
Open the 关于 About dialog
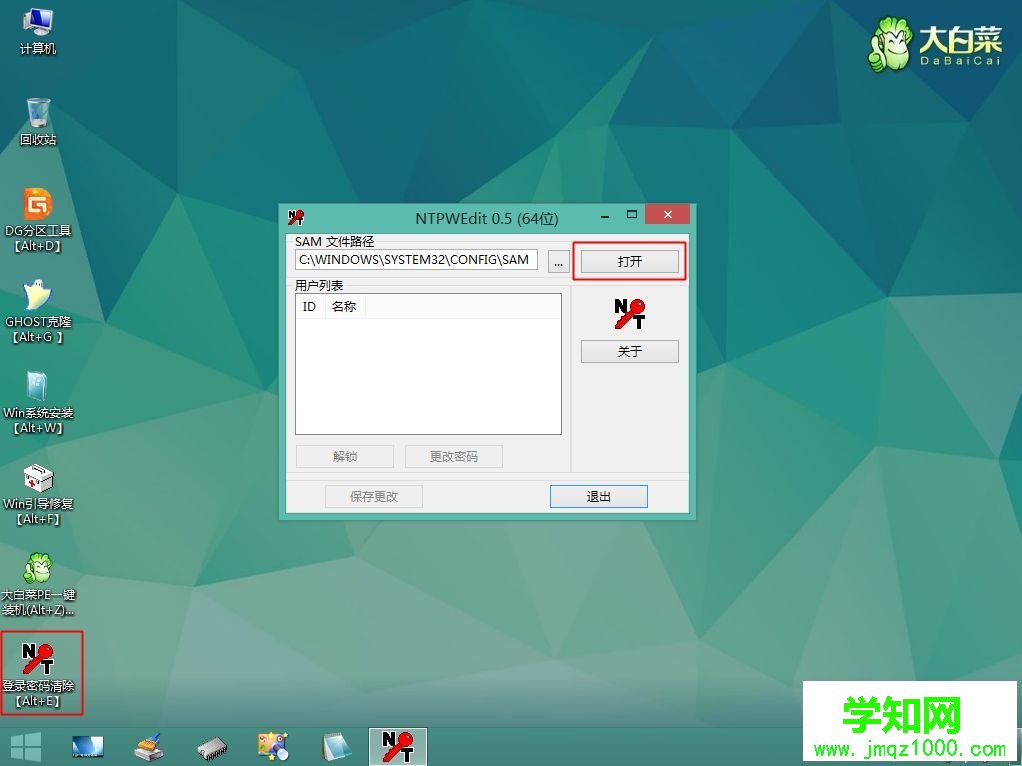tap(629, 351)
